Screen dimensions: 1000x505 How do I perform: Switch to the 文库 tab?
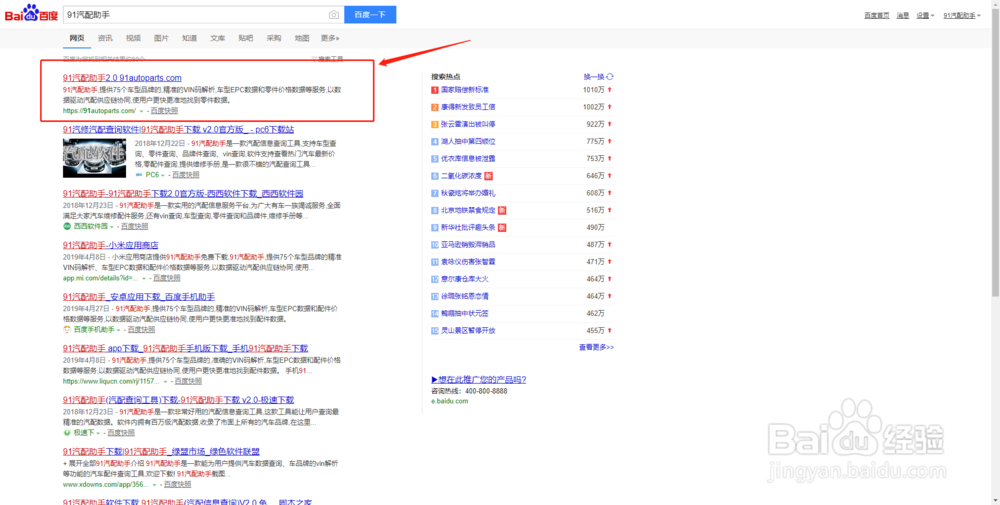point(217,38)
